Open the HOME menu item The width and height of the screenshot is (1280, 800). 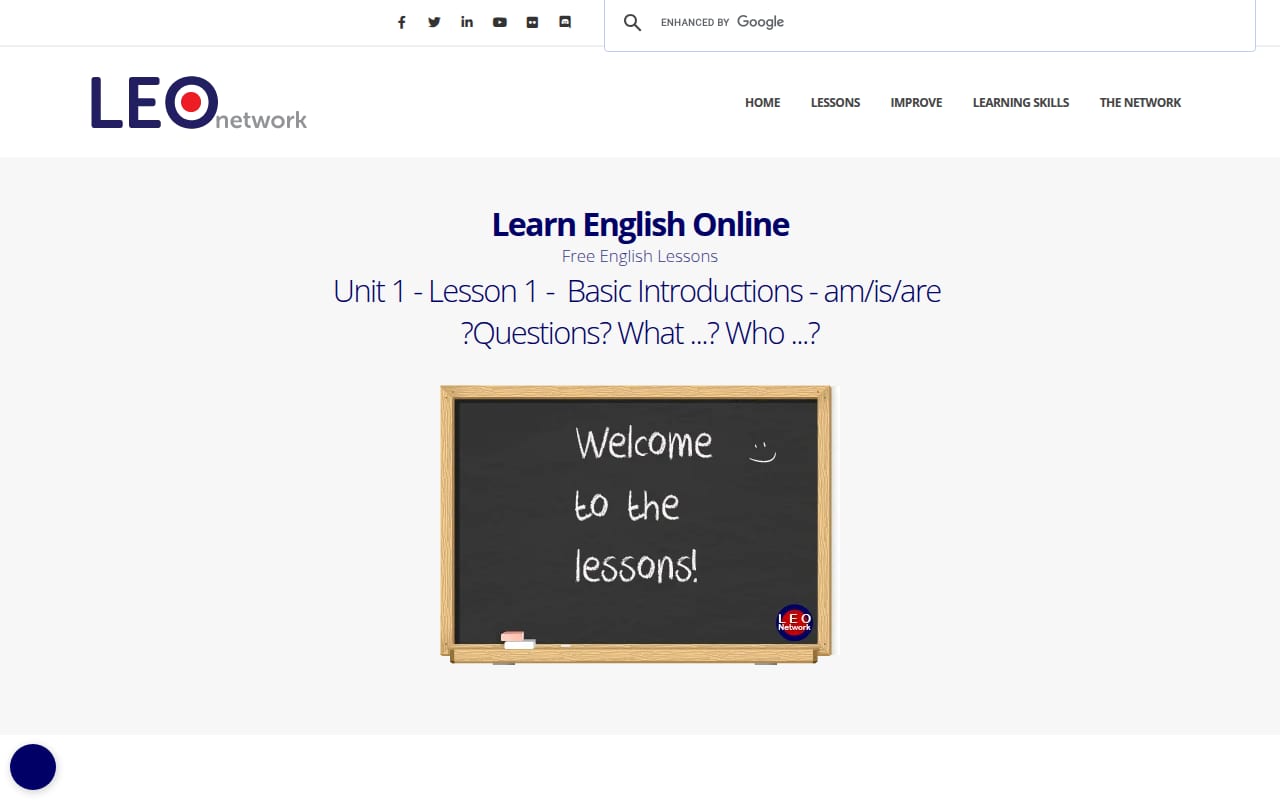[763, 102]
